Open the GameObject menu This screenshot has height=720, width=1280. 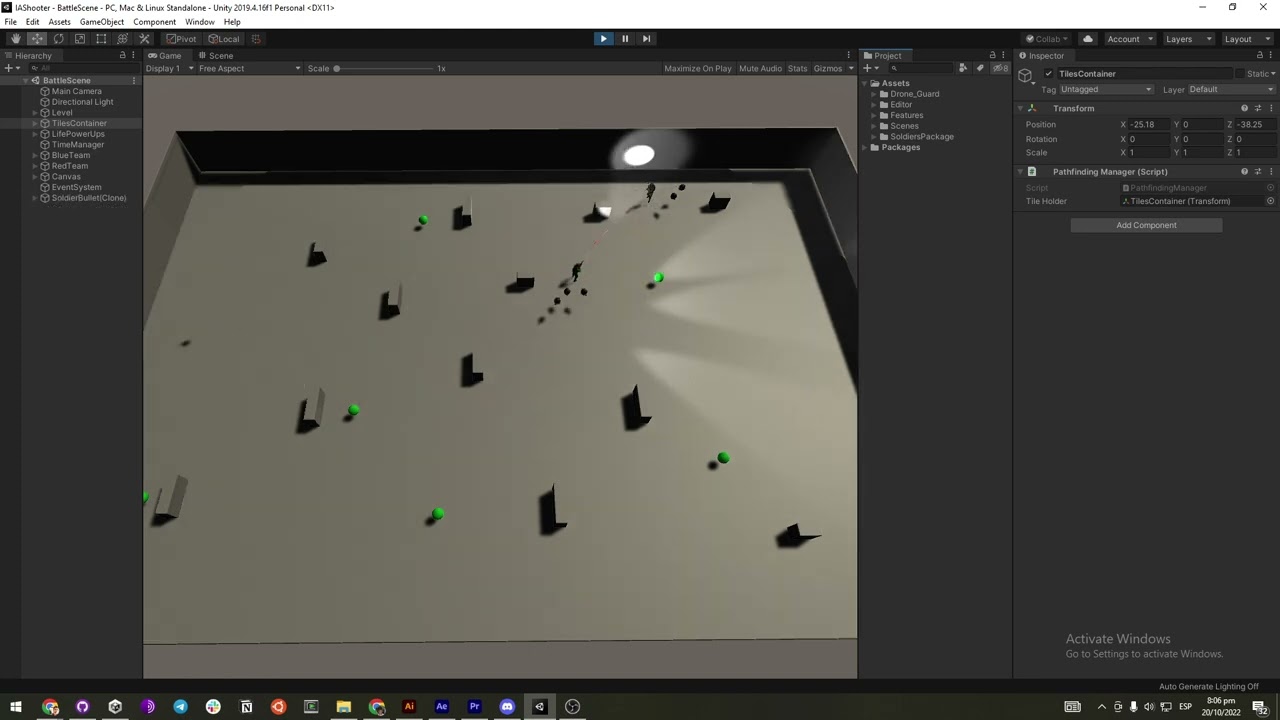click(x=102, y=22)
